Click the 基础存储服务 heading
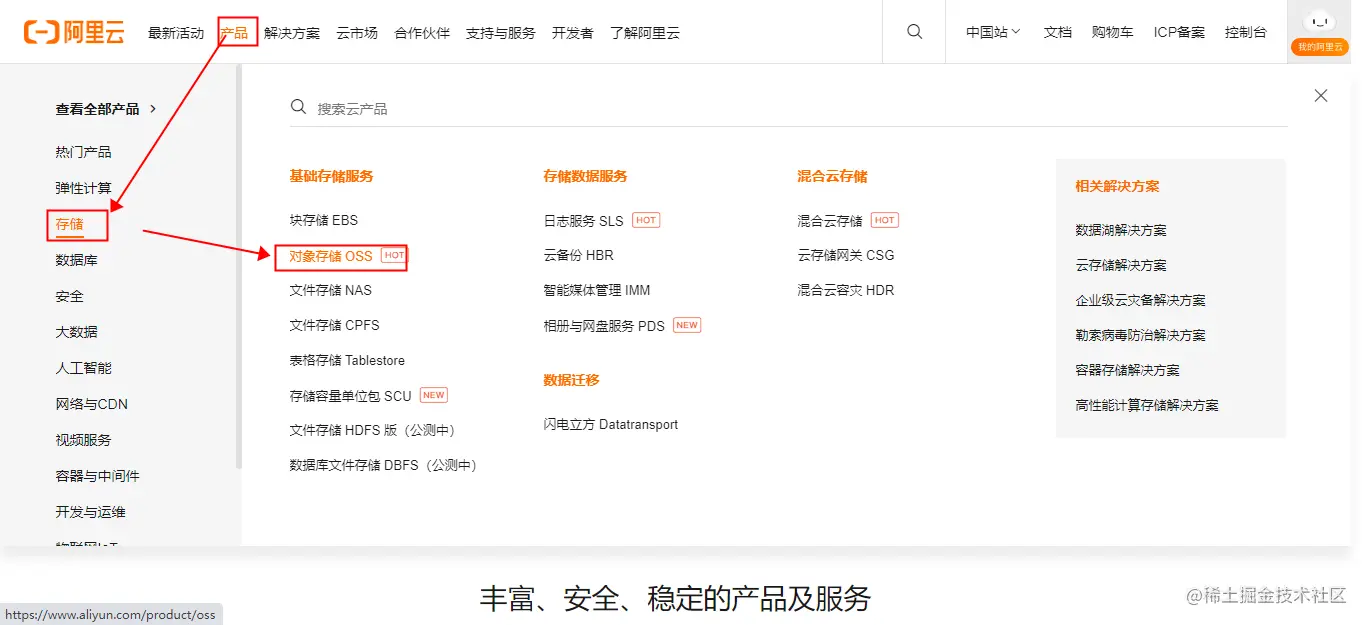The width and height of the screenshot is (1366, 625). coord(332,176)
